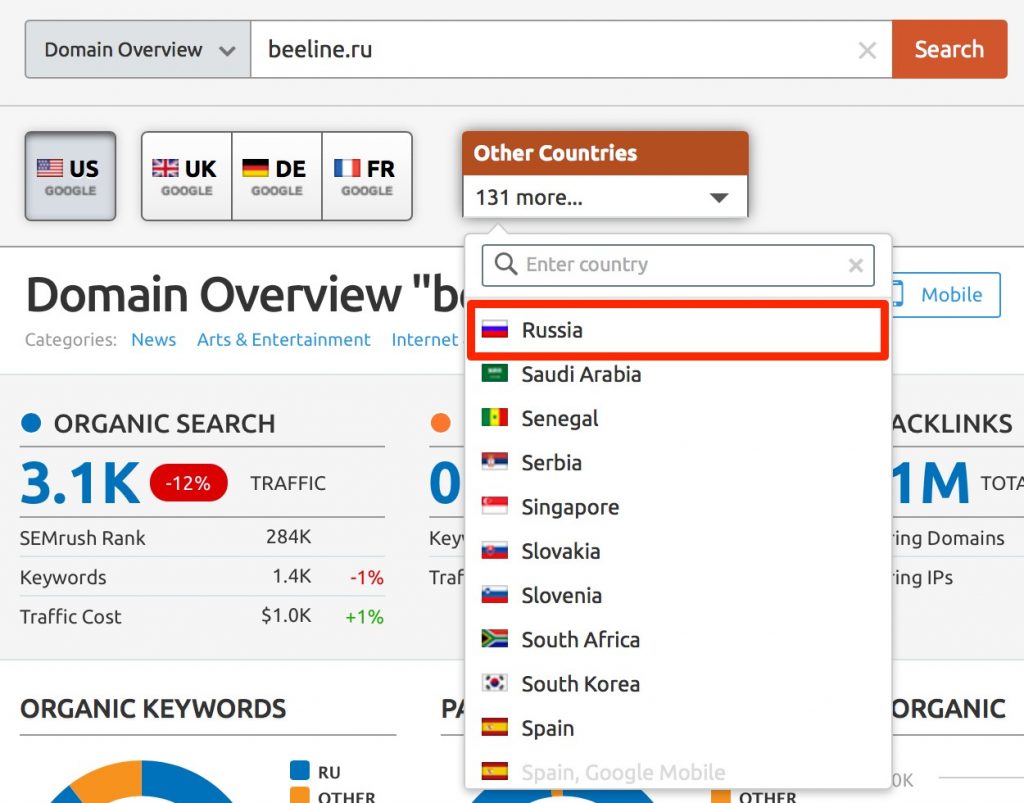Click the German flag icon
Viewport: 1024px width, 803px height.
click(x=255, y=168)
